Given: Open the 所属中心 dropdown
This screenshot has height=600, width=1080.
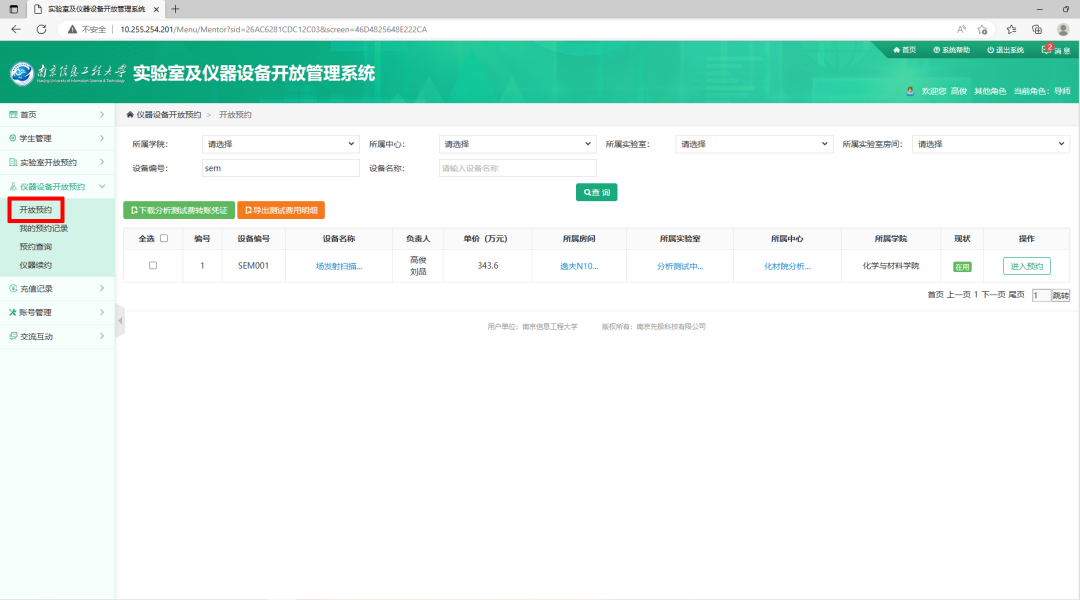Looking at the screenshot, I should click(517, 144).
